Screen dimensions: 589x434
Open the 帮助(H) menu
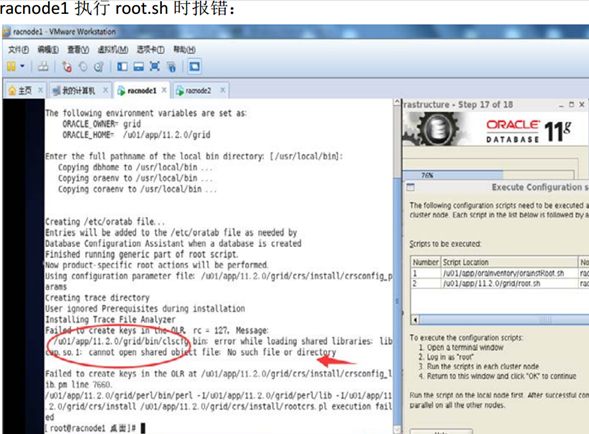point(184,49)
